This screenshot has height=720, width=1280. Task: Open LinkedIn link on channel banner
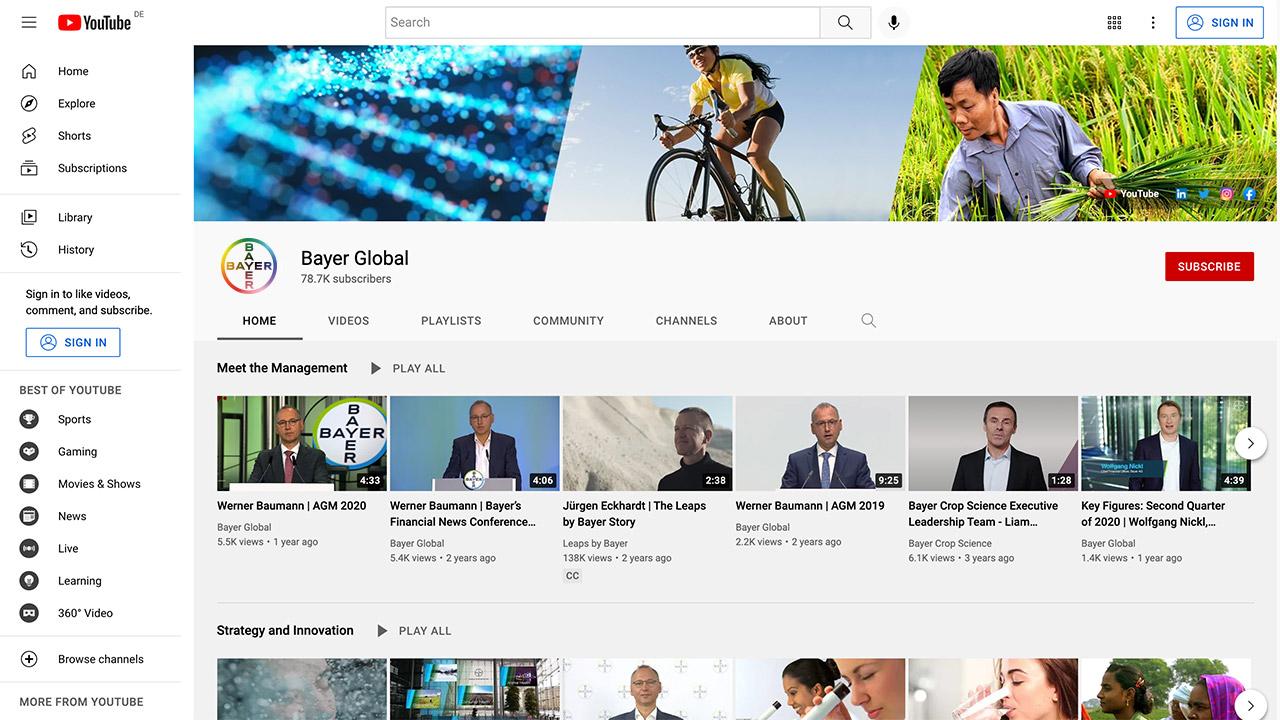(1181, 194)
